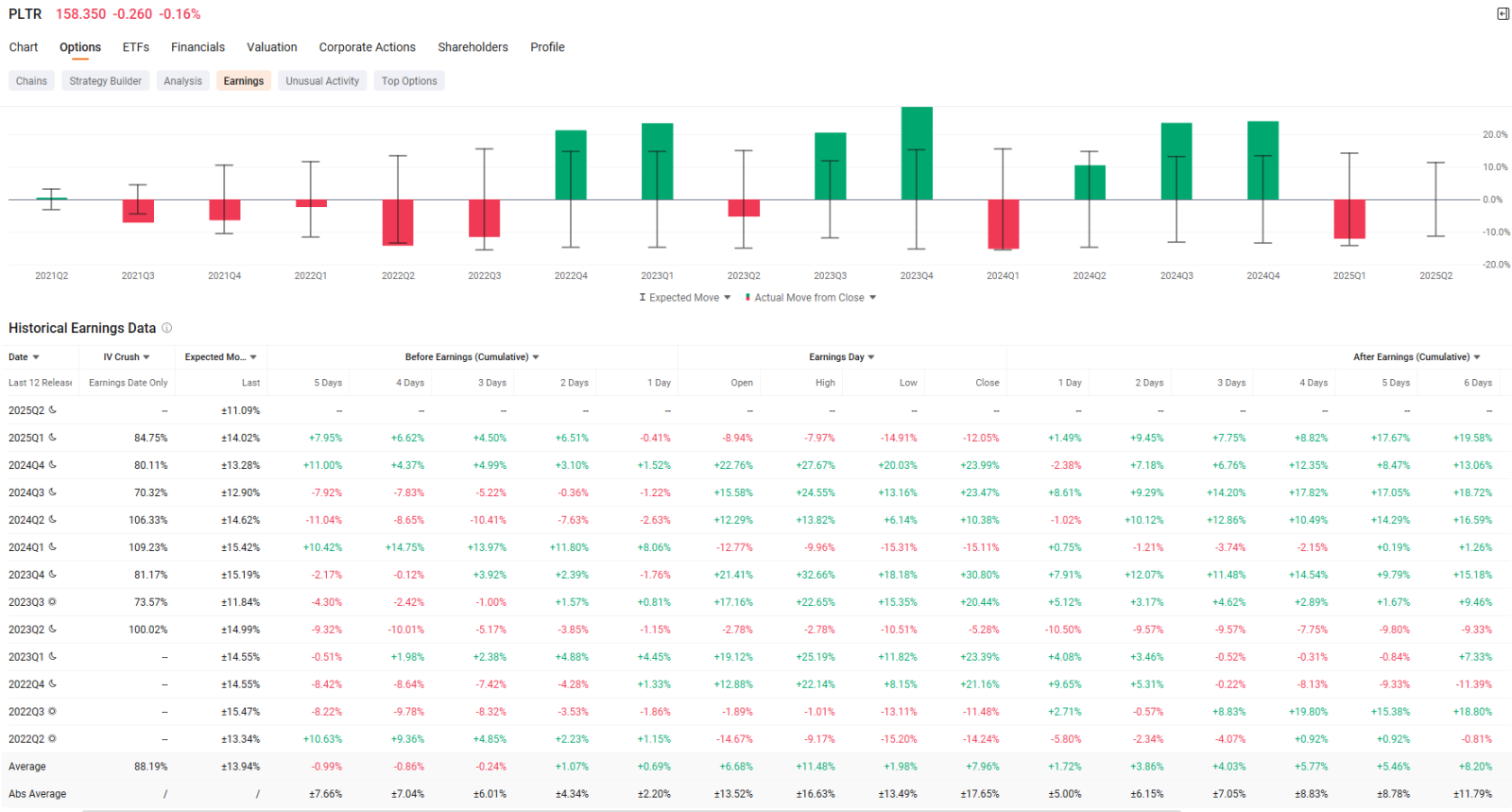The image size is (1512, 812).
Task: Click the after-market moon icon for 2025Q1
Action: tap(53, 438)
